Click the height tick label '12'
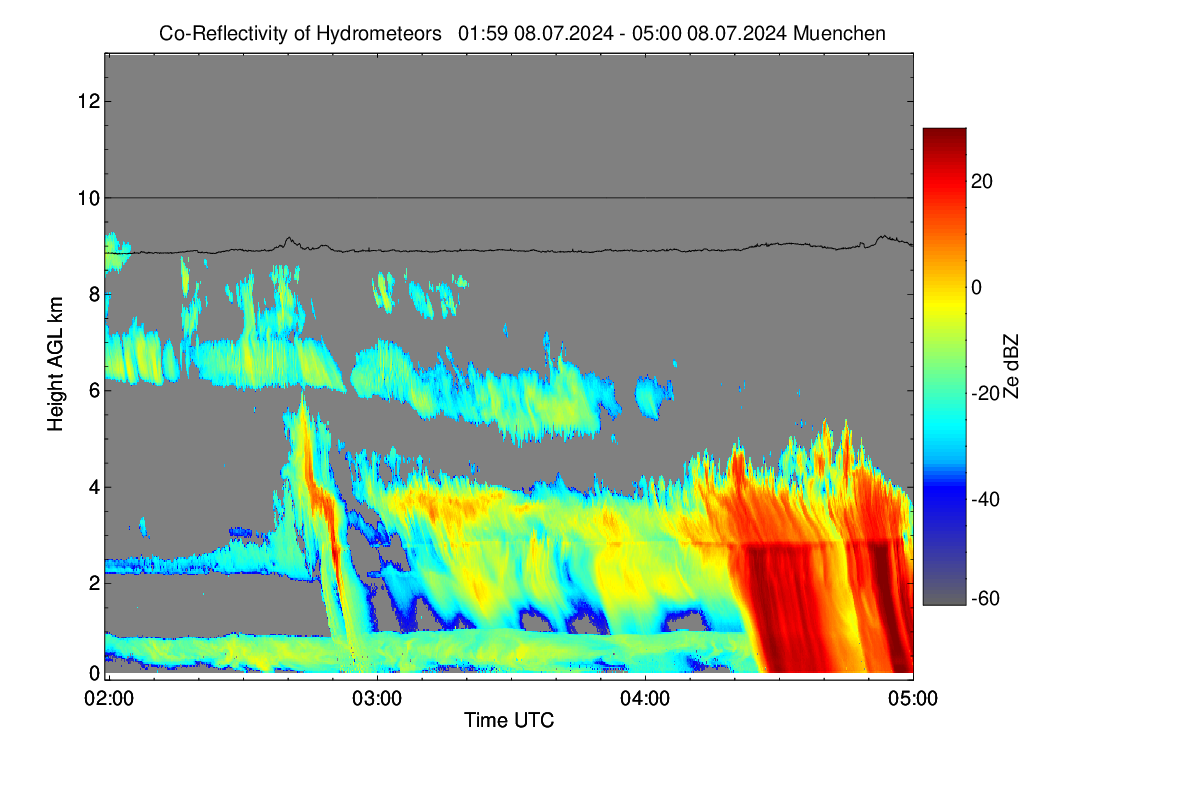The image size is (1200, 800). point(87,101)
